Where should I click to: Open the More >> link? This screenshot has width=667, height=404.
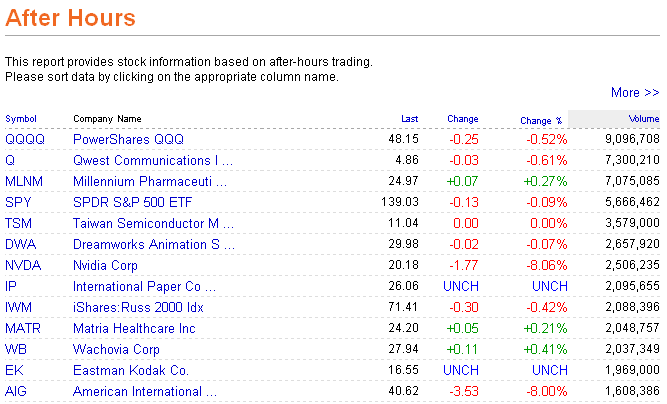[635, 93]
